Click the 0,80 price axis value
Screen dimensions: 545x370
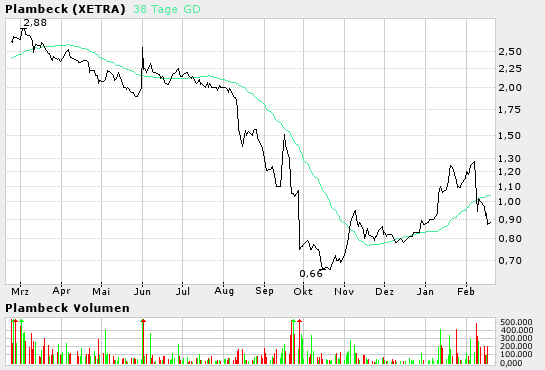coord(510,239)
